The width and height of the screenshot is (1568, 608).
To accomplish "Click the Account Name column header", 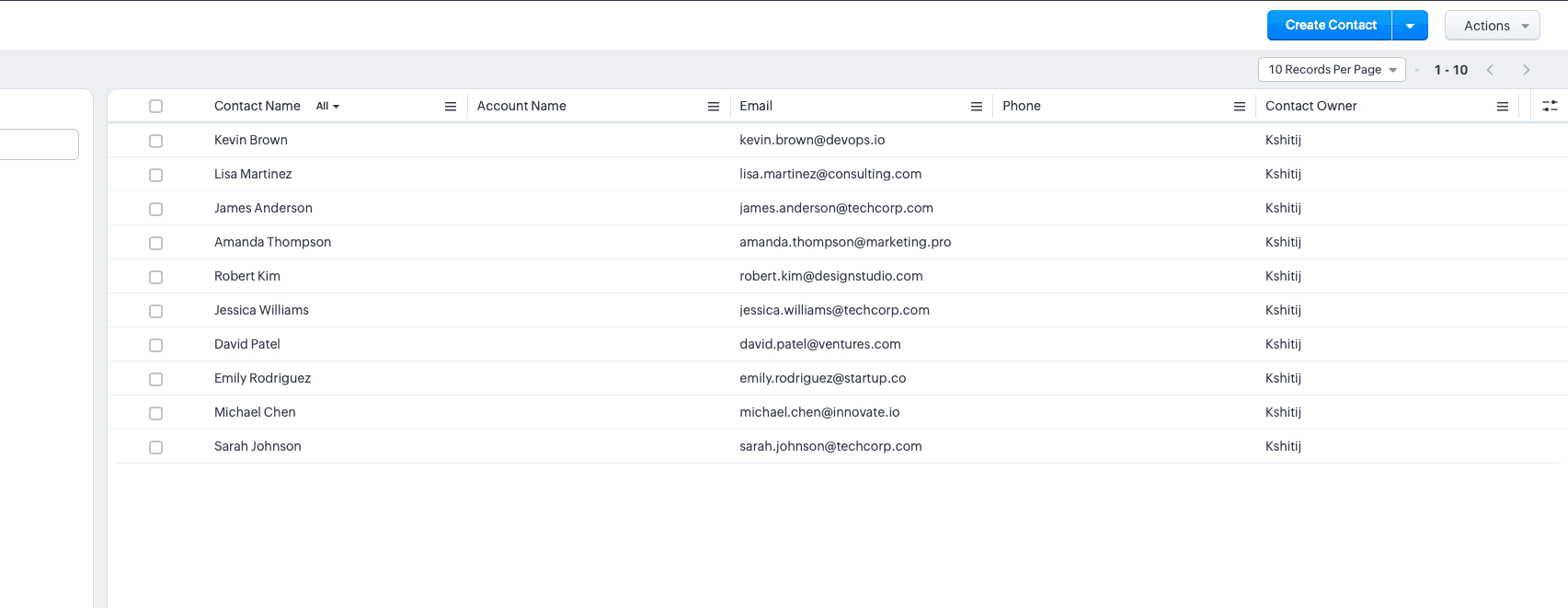I will (x=521, y=106).
